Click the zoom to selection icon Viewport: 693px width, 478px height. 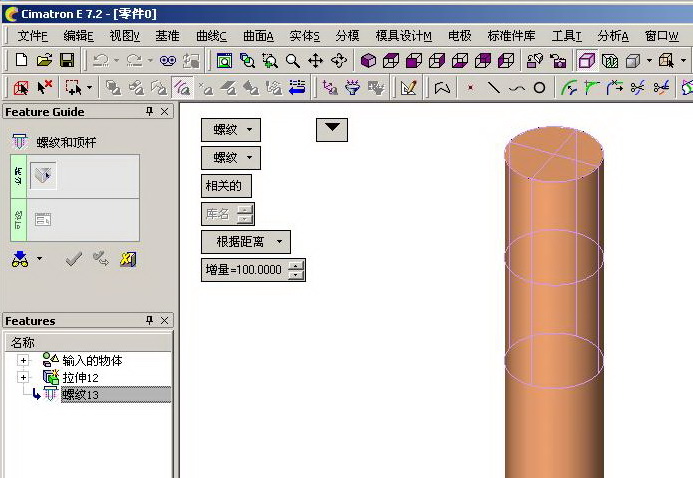click(x=248, y=60)
